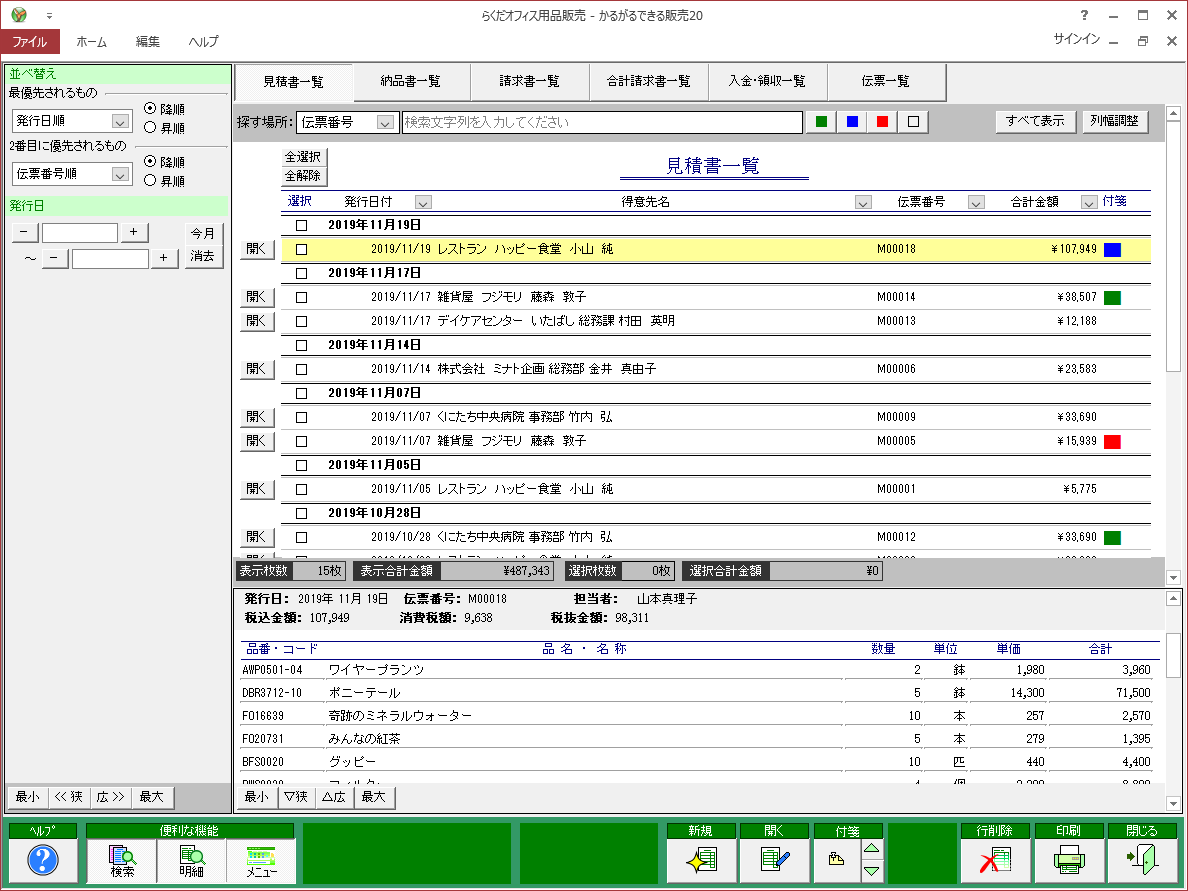This screenshot has height=891, width=1188.
Task: Select 昇順 for first sort priority
Action: [150, 128]
